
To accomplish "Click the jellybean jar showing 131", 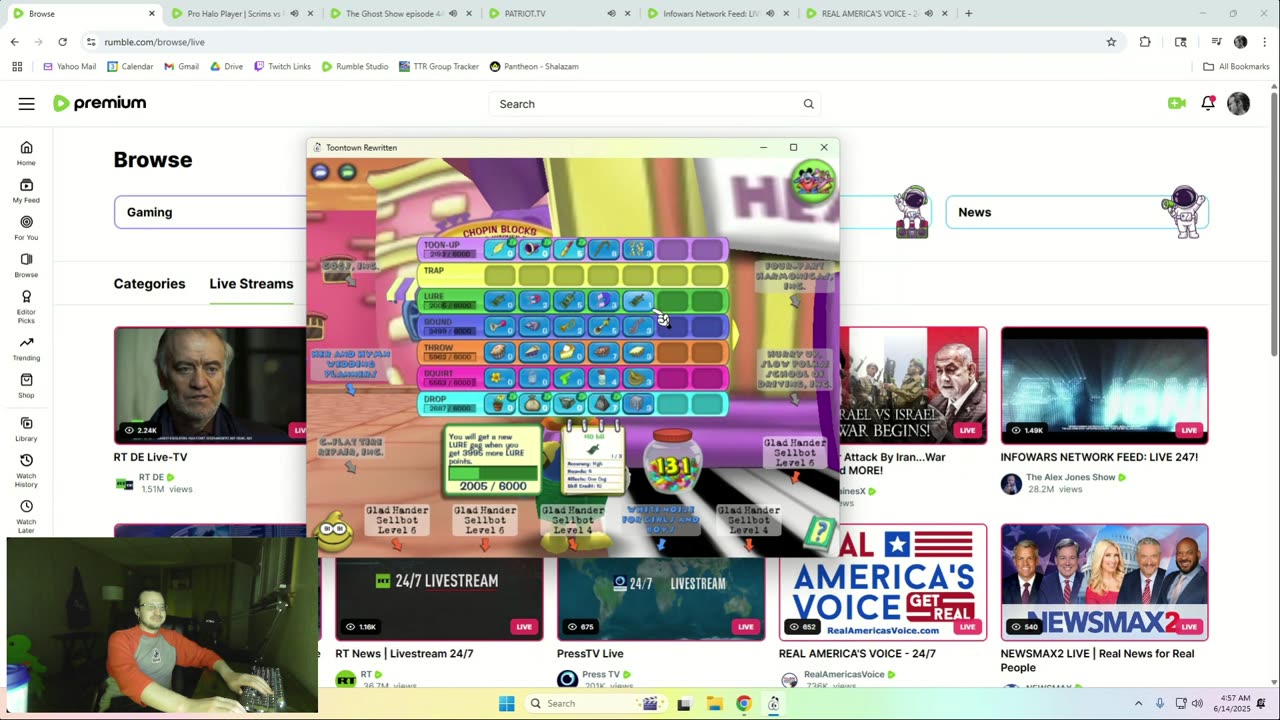I will 672,463.
